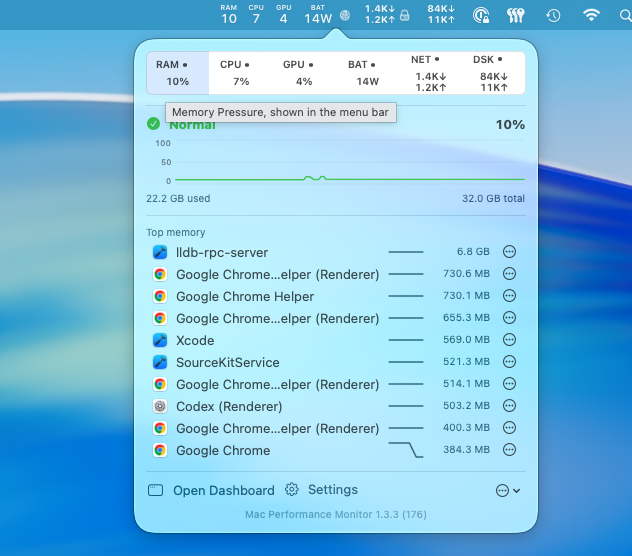Open more options for 655.3 MB Chrome Renderer

[x=509, y=318]
